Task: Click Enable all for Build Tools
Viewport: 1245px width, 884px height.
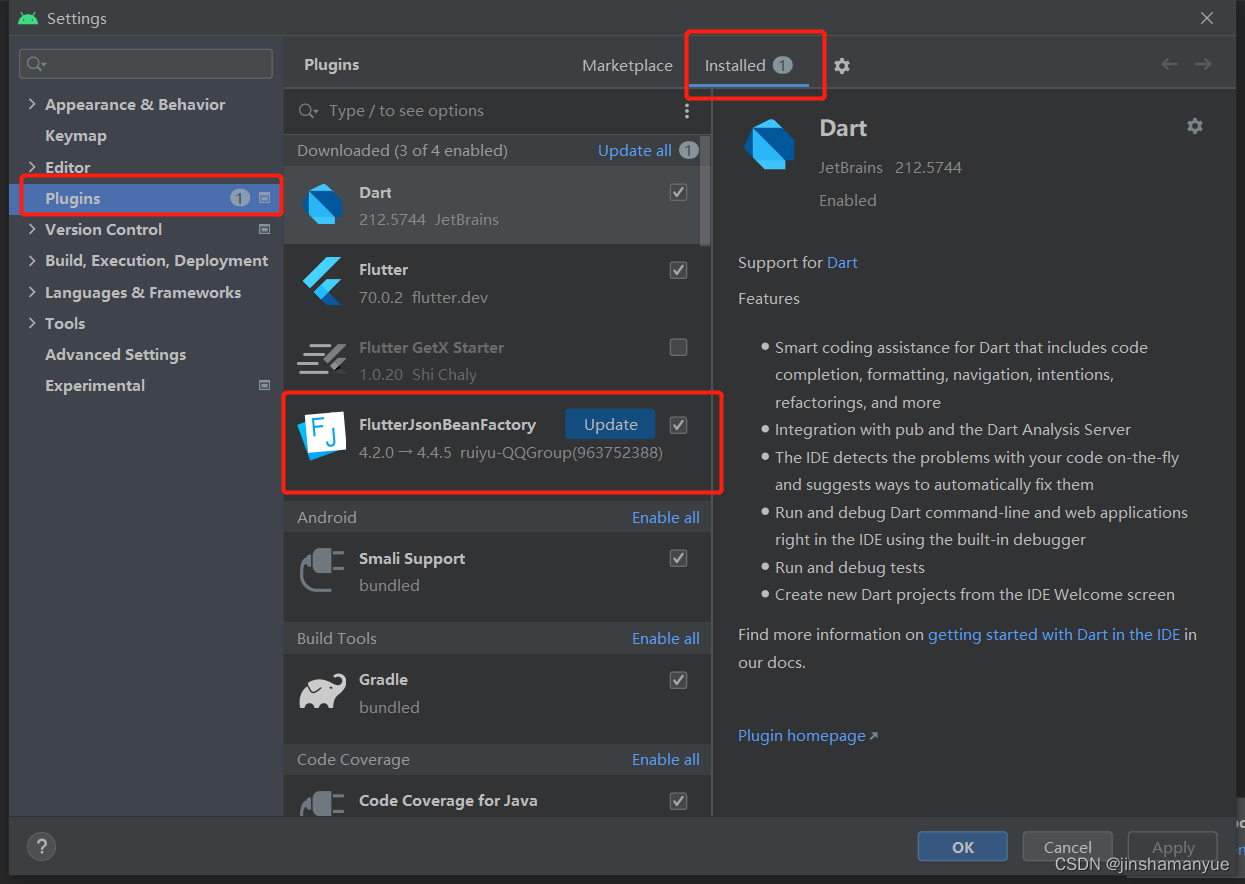Action: pyautogui.click(x=666, y=638)
